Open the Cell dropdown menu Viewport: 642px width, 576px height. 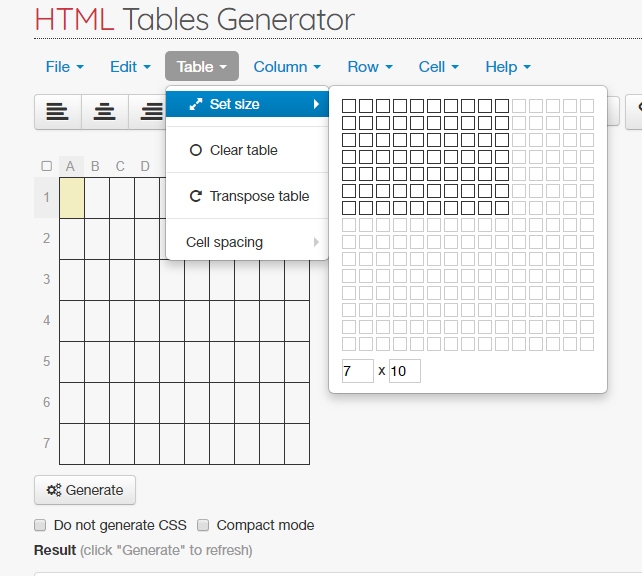[x=439, y=67]
